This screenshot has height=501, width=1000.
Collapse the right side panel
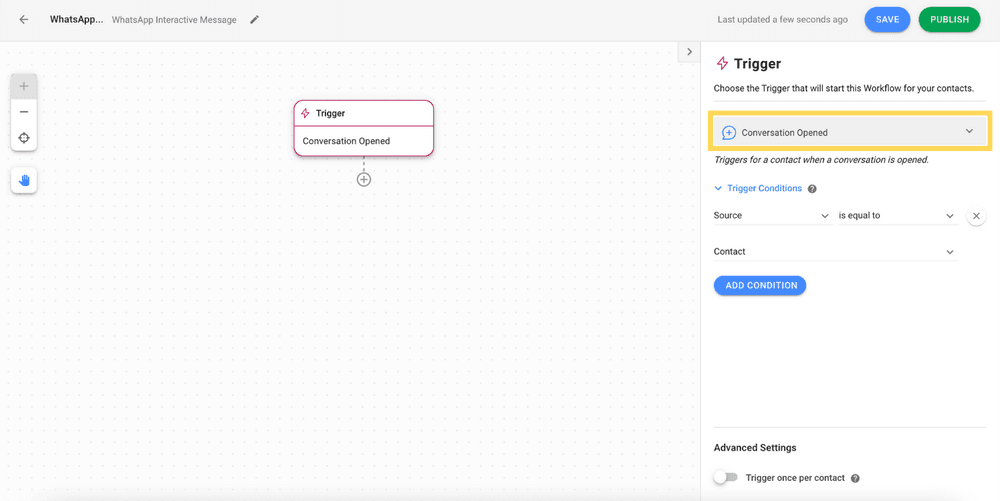(x=689, y=52)
